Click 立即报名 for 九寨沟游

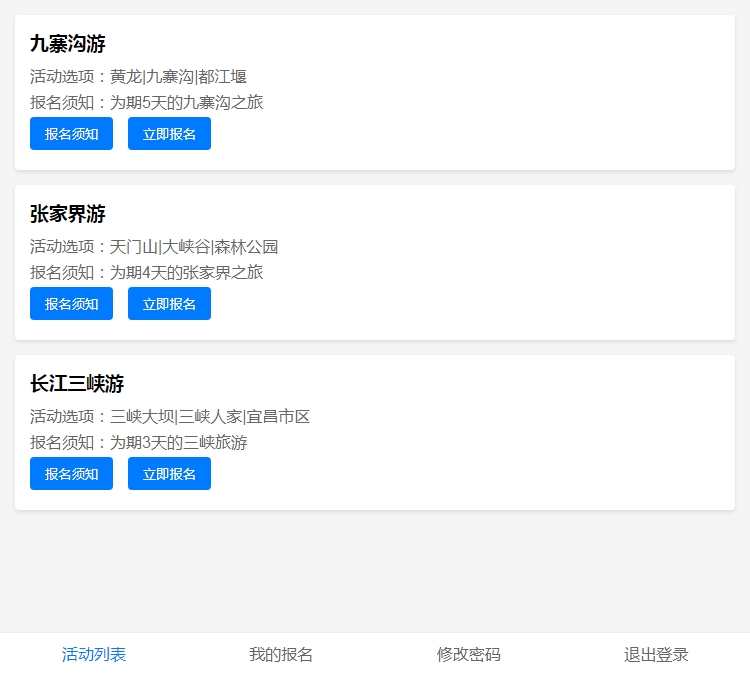(169, 133)
